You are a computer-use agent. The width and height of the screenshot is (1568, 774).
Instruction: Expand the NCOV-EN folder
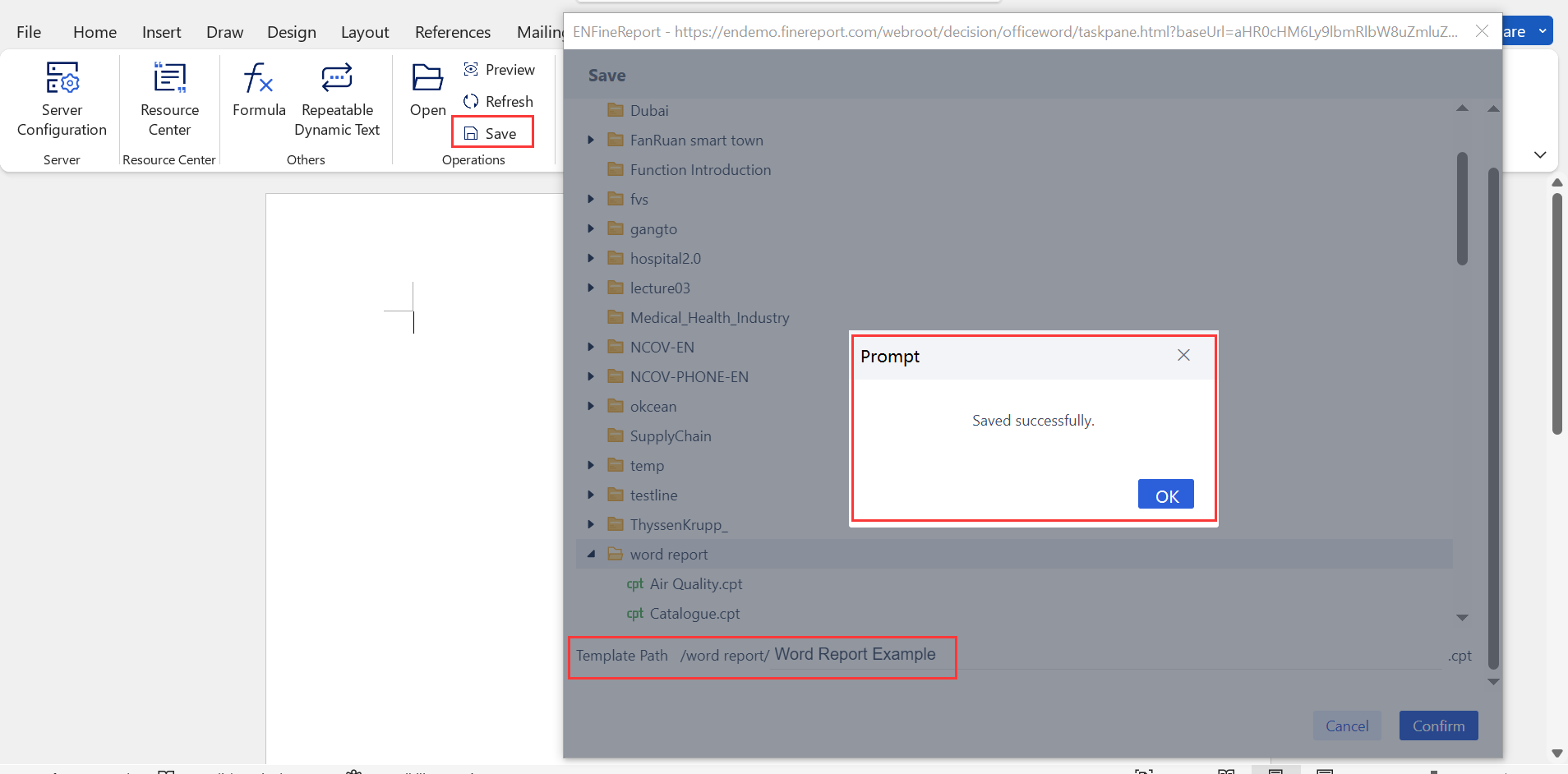pos(593,347)
